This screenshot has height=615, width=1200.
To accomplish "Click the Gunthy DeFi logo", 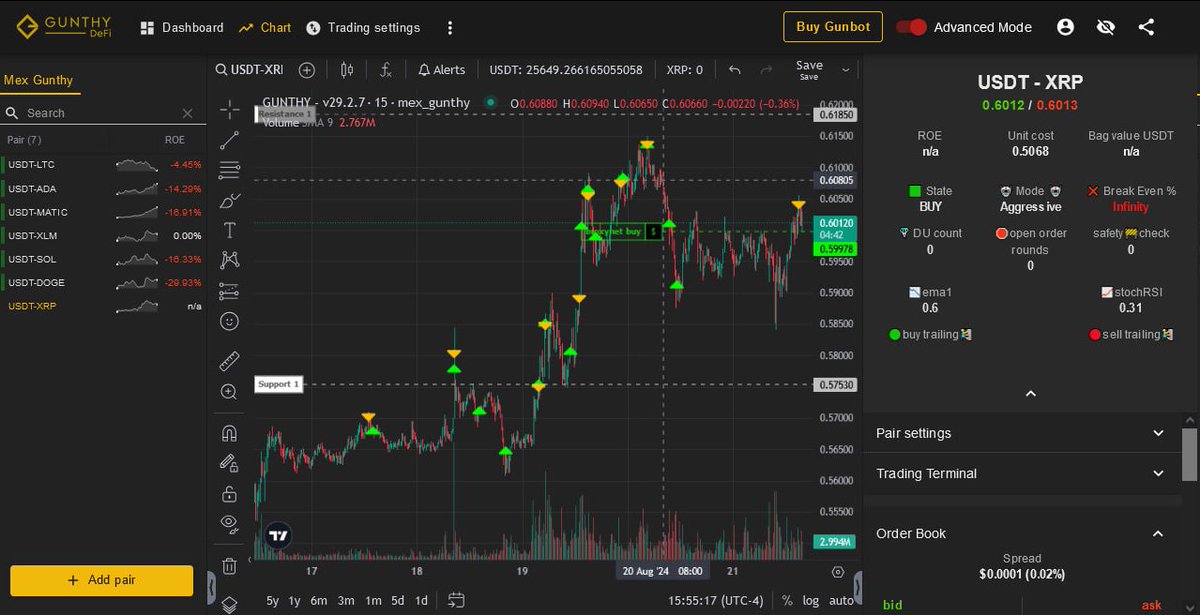I will coord(64,27).
